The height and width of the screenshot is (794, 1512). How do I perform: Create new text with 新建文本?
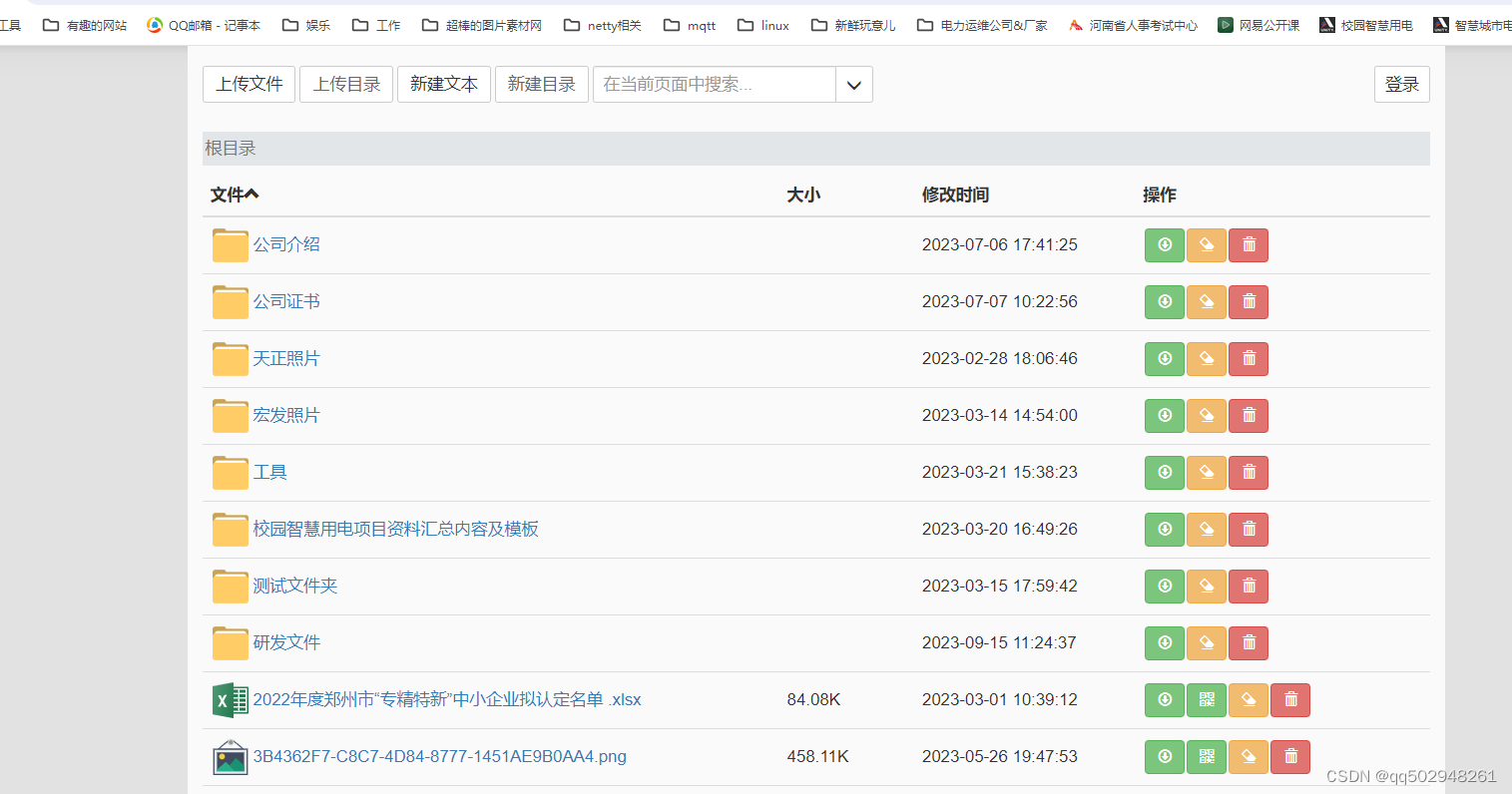(x=444, y=85)
